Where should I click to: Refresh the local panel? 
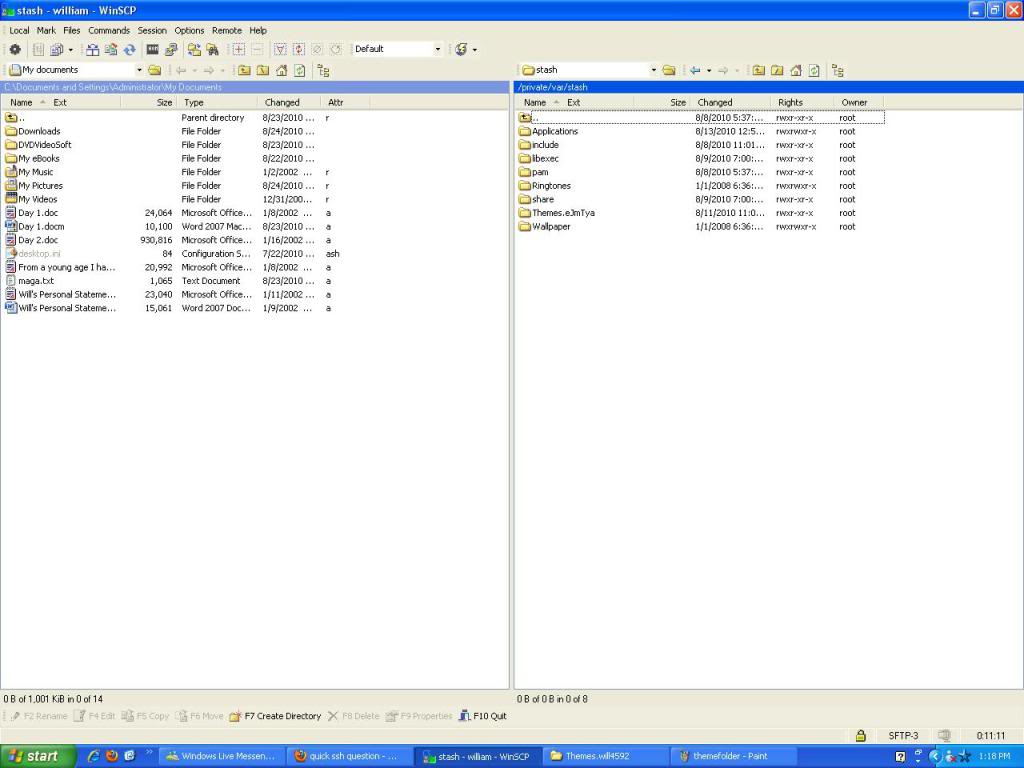300,70
